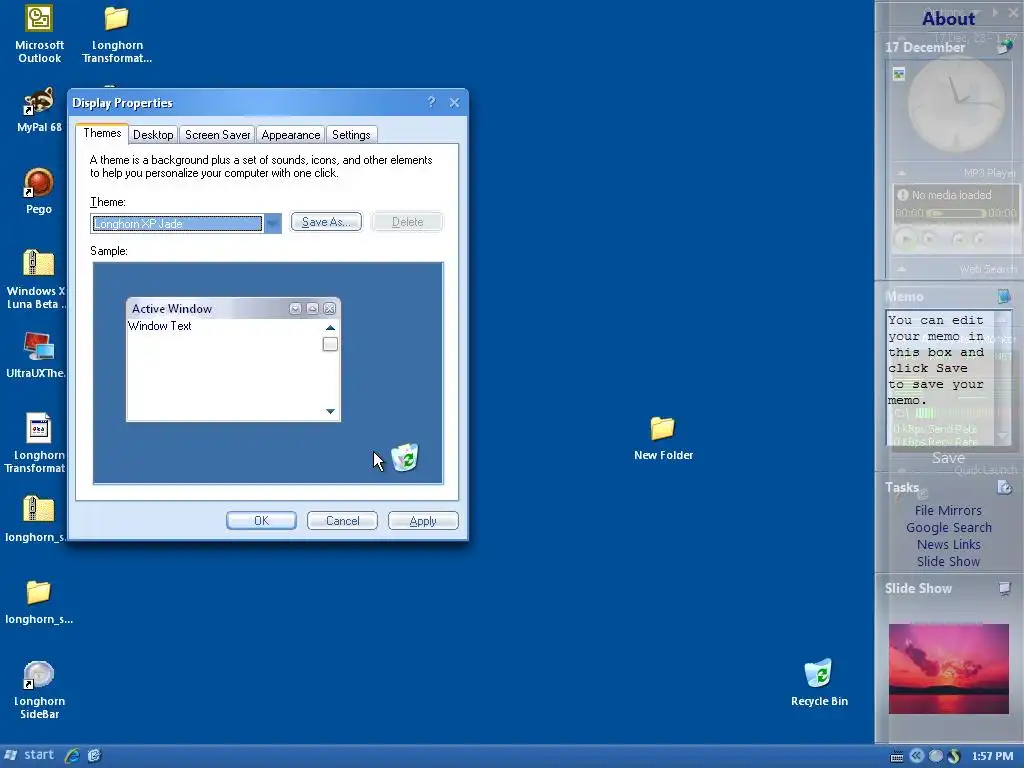The height and width of the screenshot is (768, 1024).
Task: Click the second quick launch icon beside Internet Explorer
Action: (x=95, y=756)
